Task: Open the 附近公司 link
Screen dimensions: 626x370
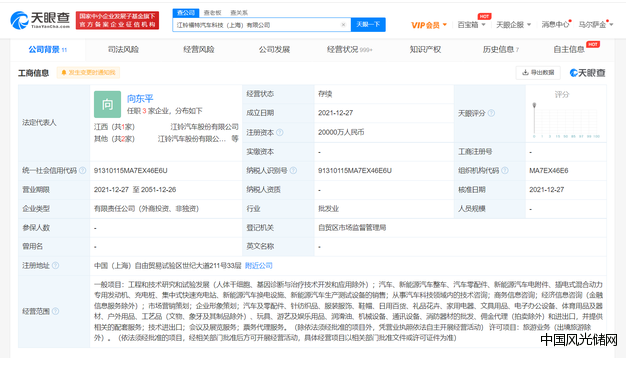Action: click(x=259, y=265)
